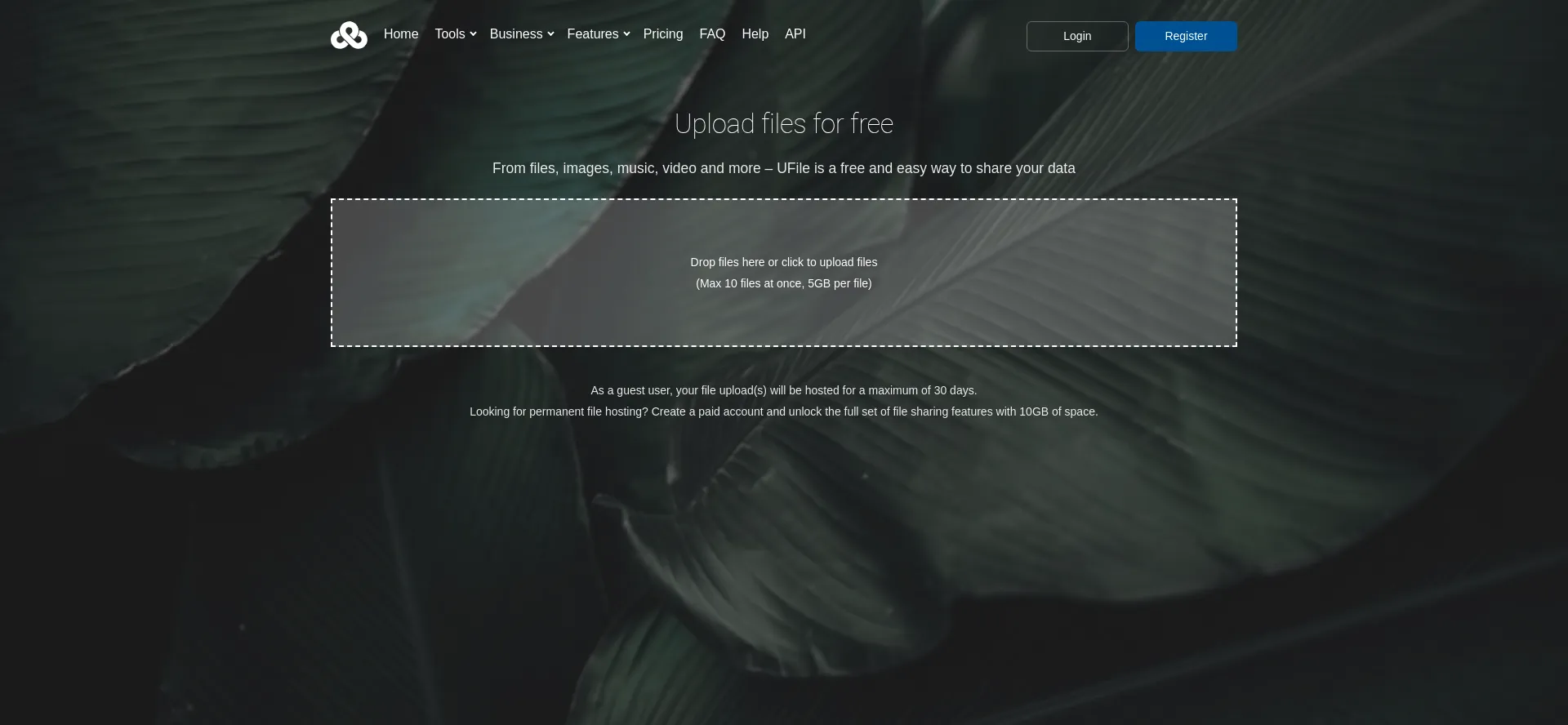1568x725 pixels.
Task: Open the Pricing page
Action: pyautogui.click(x=663, y=34)
